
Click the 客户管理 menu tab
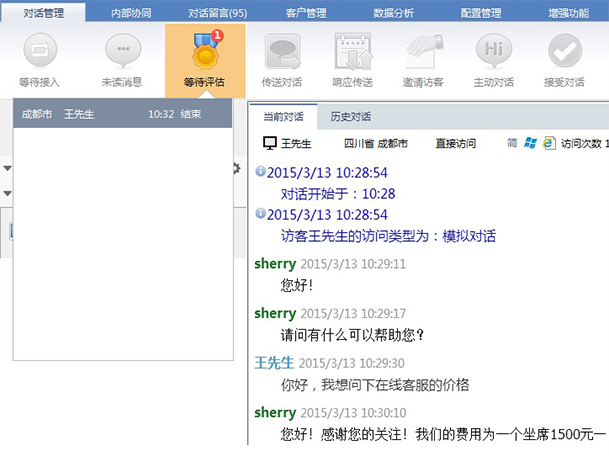[307, 12]
